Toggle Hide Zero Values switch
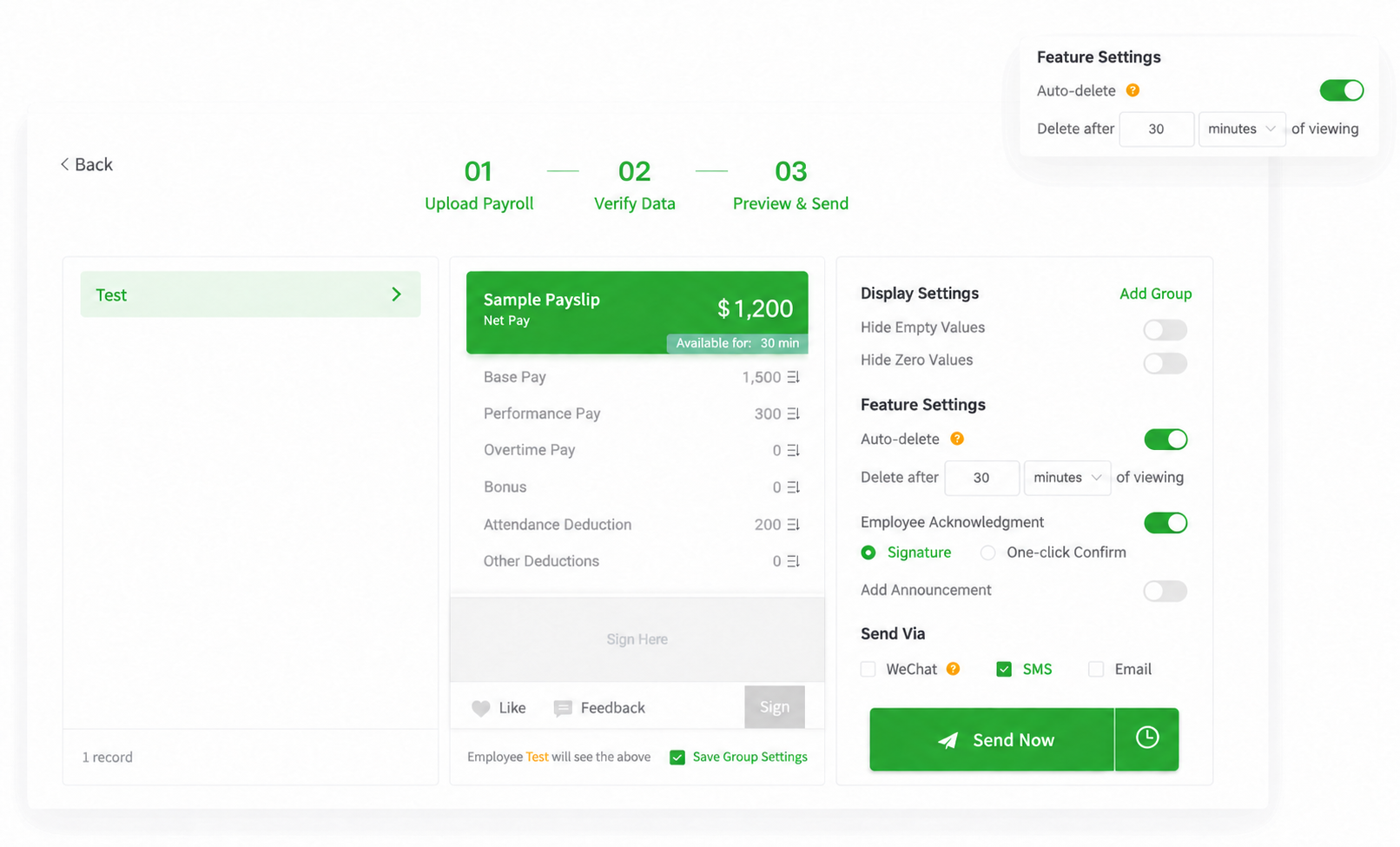The image size is (1400, 847). (x=1166, y=362)
